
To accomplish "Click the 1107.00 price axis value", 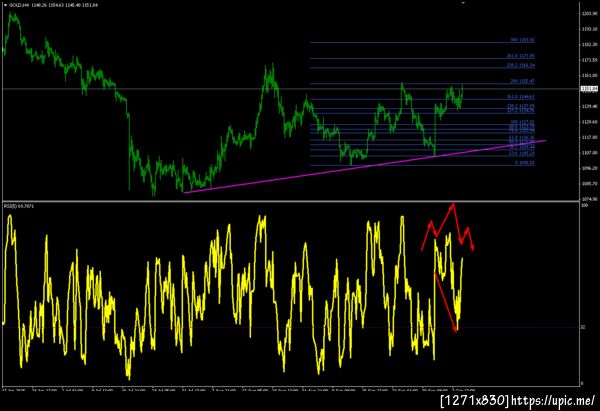I will (589, 153).
